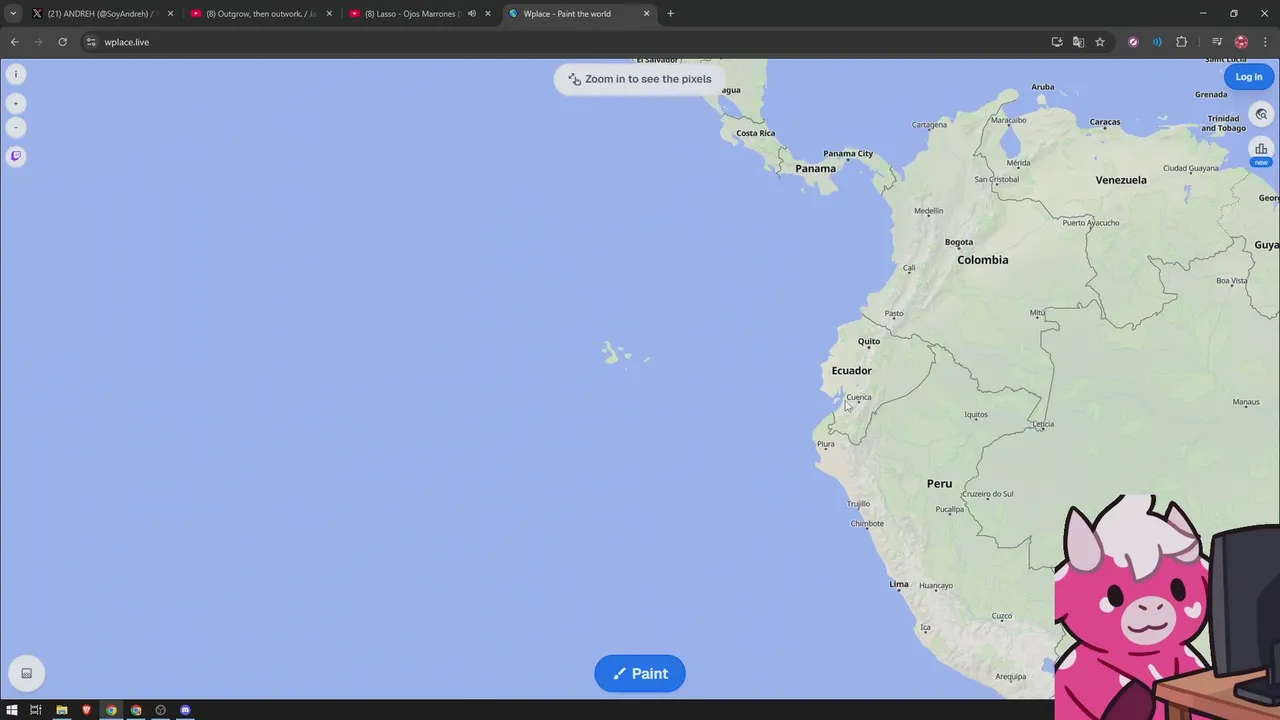Click the Ecuador country label
This screenshot has height=720, width=1280.
[x=851, y=371]
